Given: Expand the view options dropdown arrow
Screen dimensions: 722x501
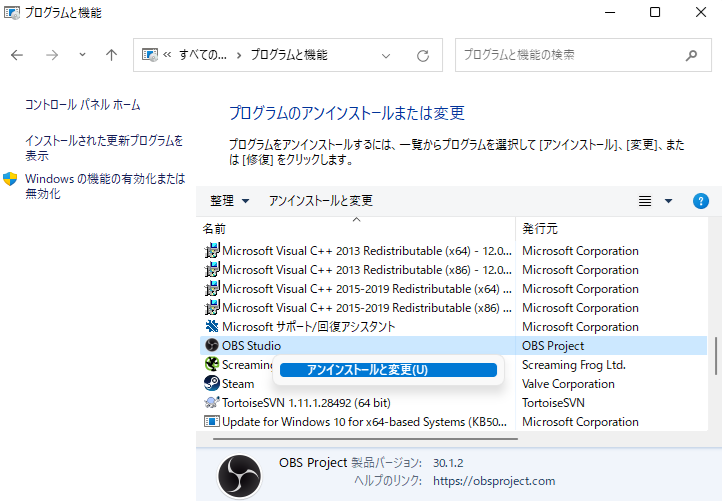Looking at the screenshot, I should pyautogui.click(x=669, y=201).
